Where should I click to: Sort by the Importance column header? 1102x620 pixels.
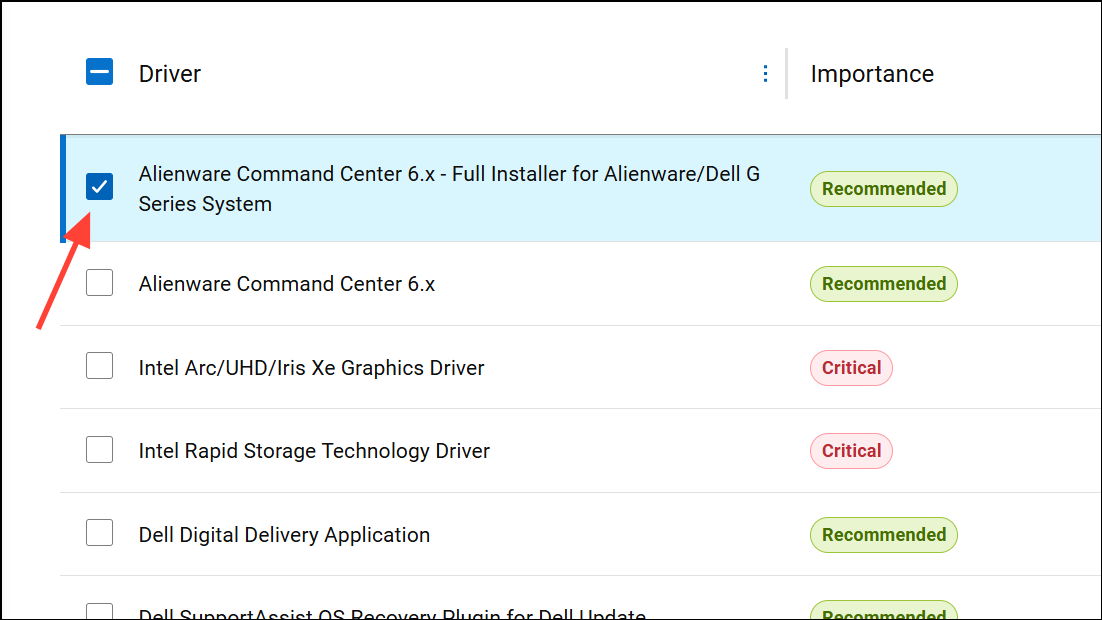click(x=872, y=73)
